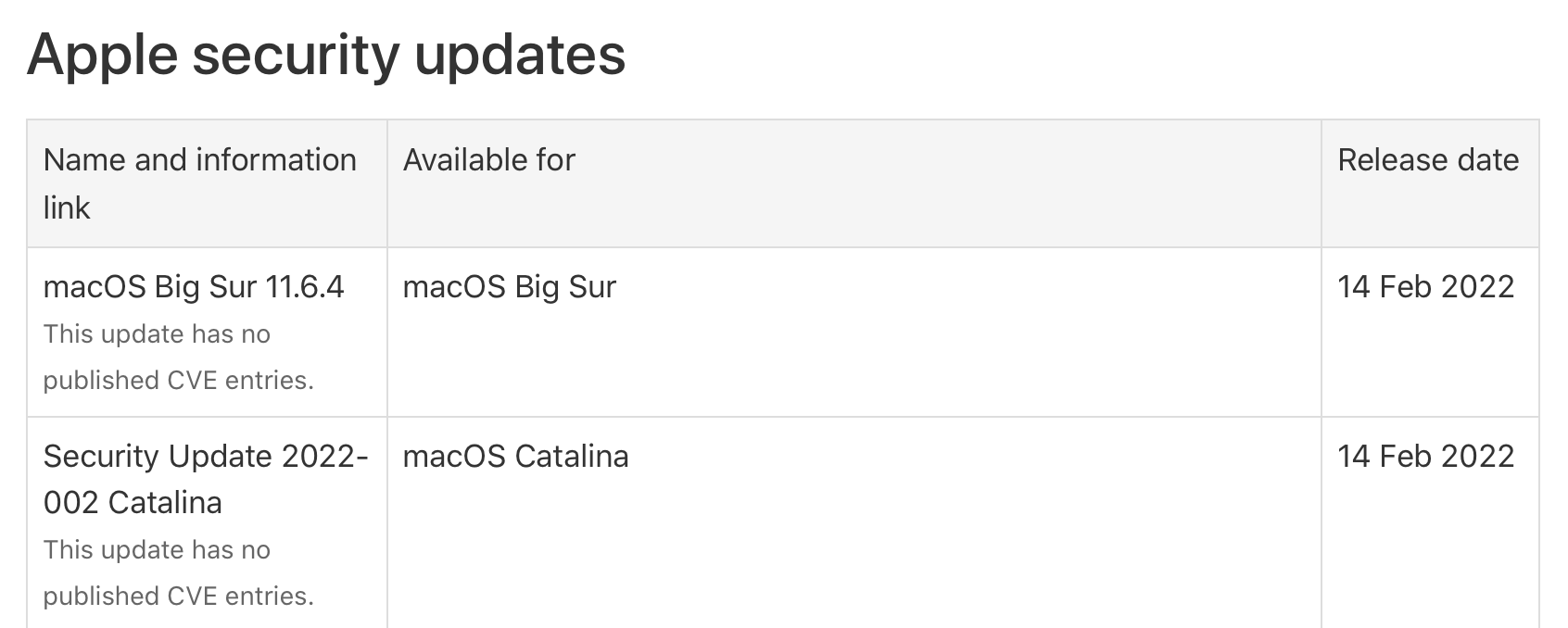Click the release date in the Big Sur row
Screen dimensions: 1568x628
[x=1425, y=287]
